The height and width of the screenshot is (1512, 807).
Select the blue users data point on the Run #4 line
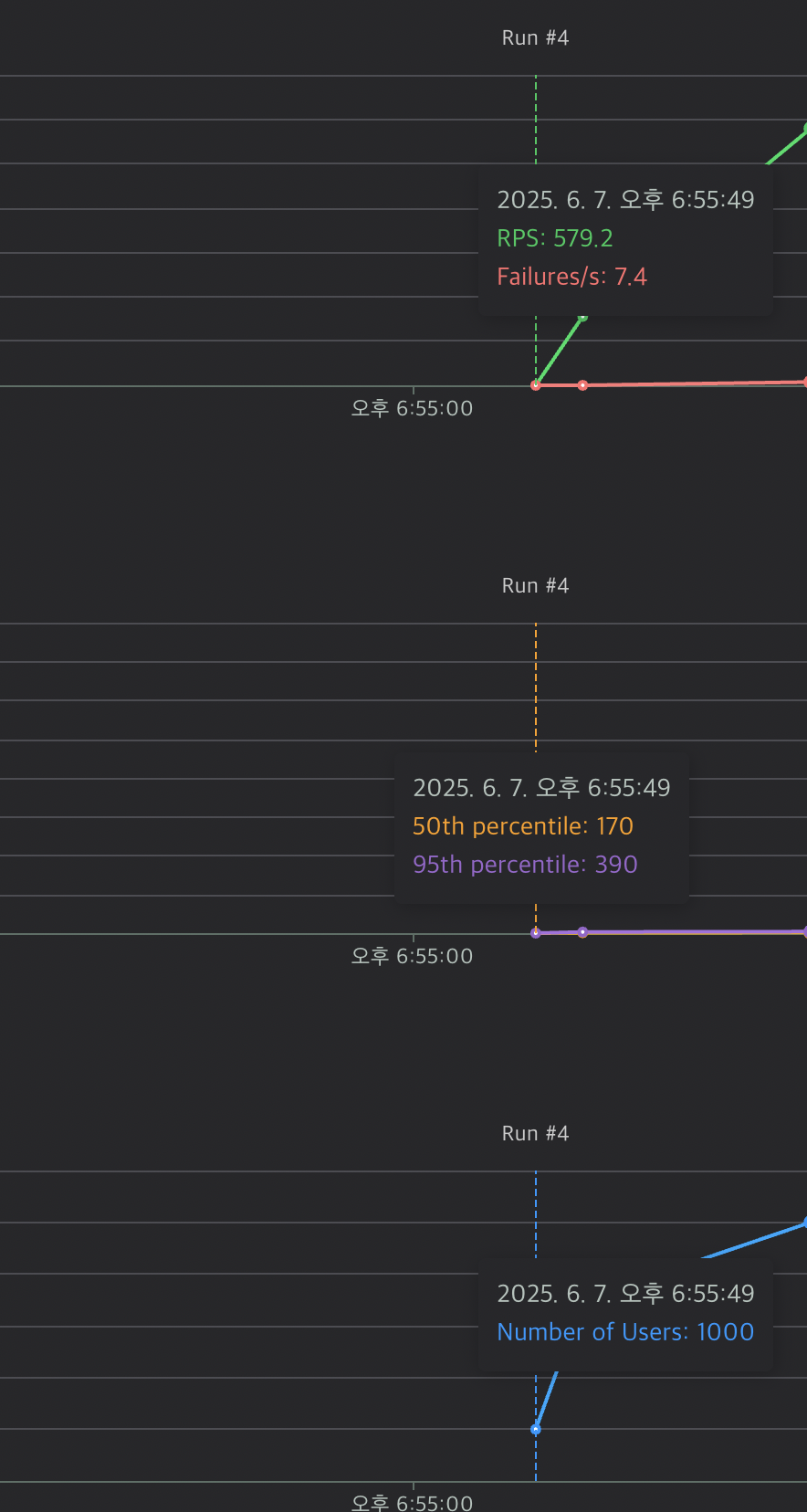(536, 1429)
